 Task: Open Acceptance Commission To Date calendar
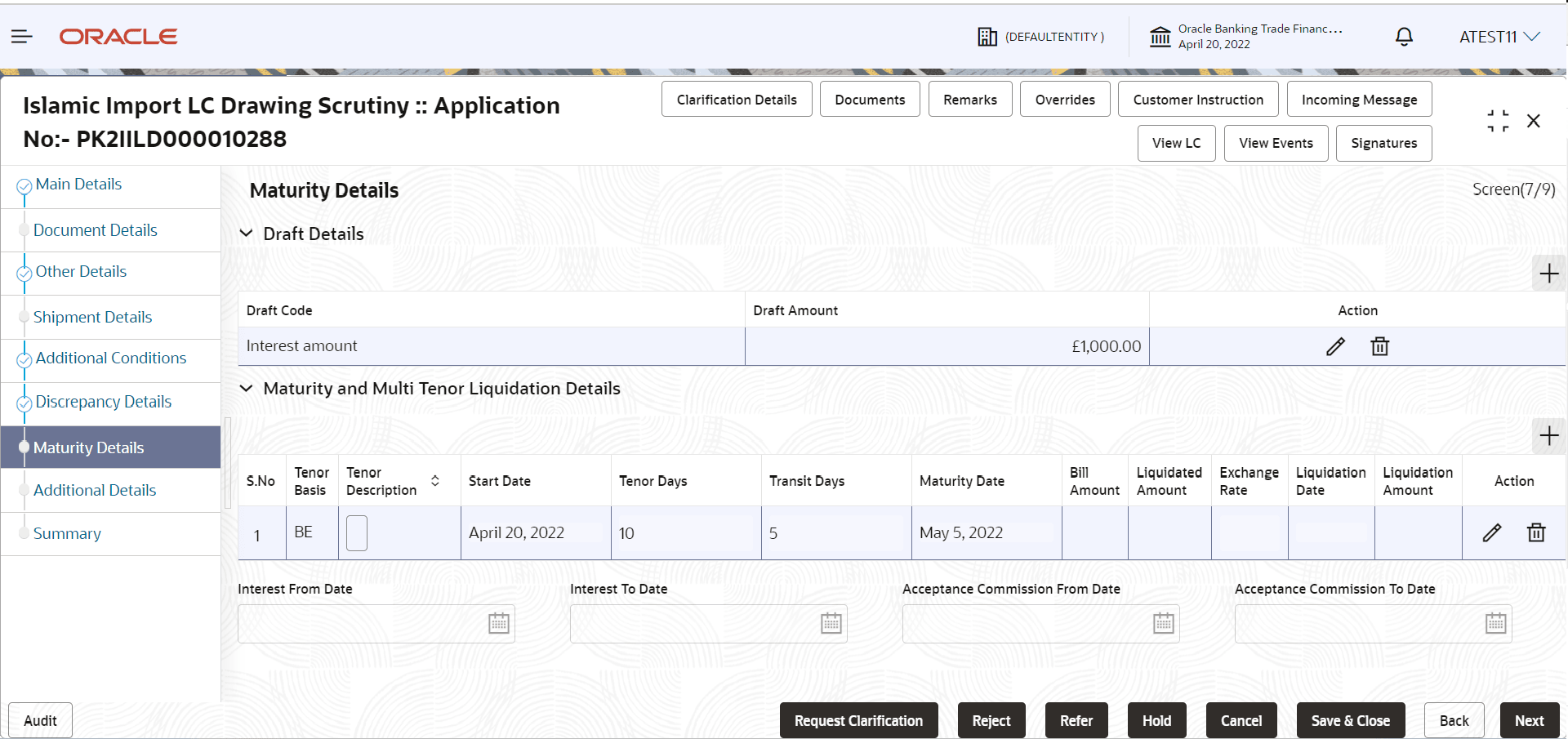[x=1496, y=624]
